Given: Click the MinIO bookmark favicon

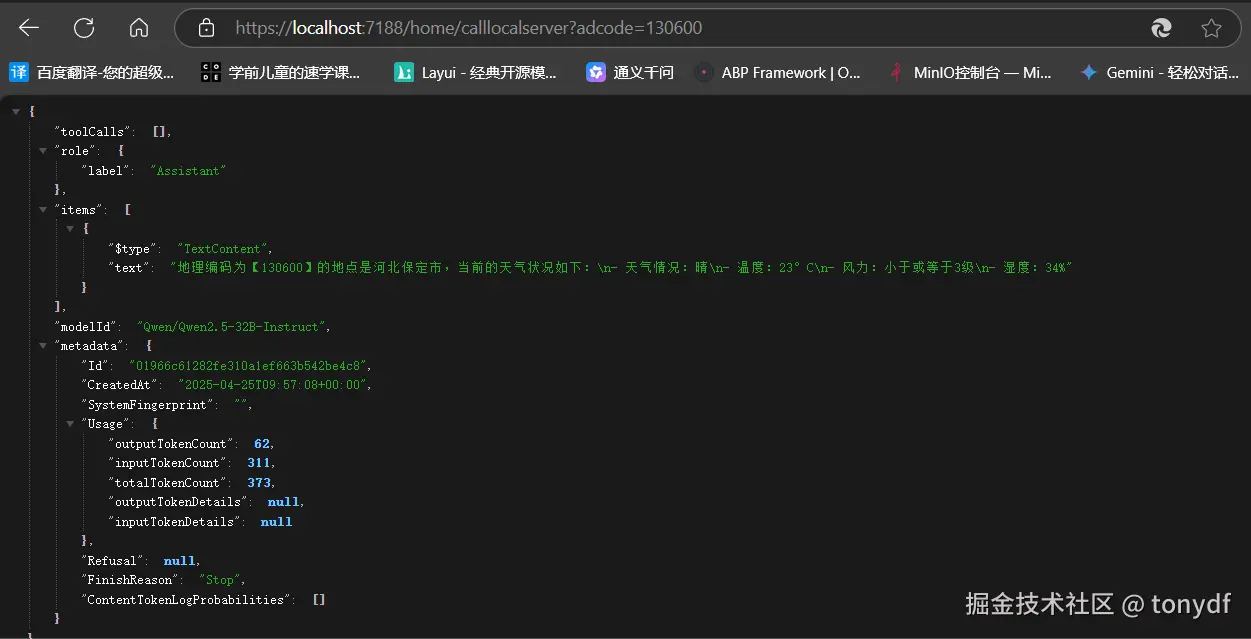Looking at the screenshot, I should (897, 72).
